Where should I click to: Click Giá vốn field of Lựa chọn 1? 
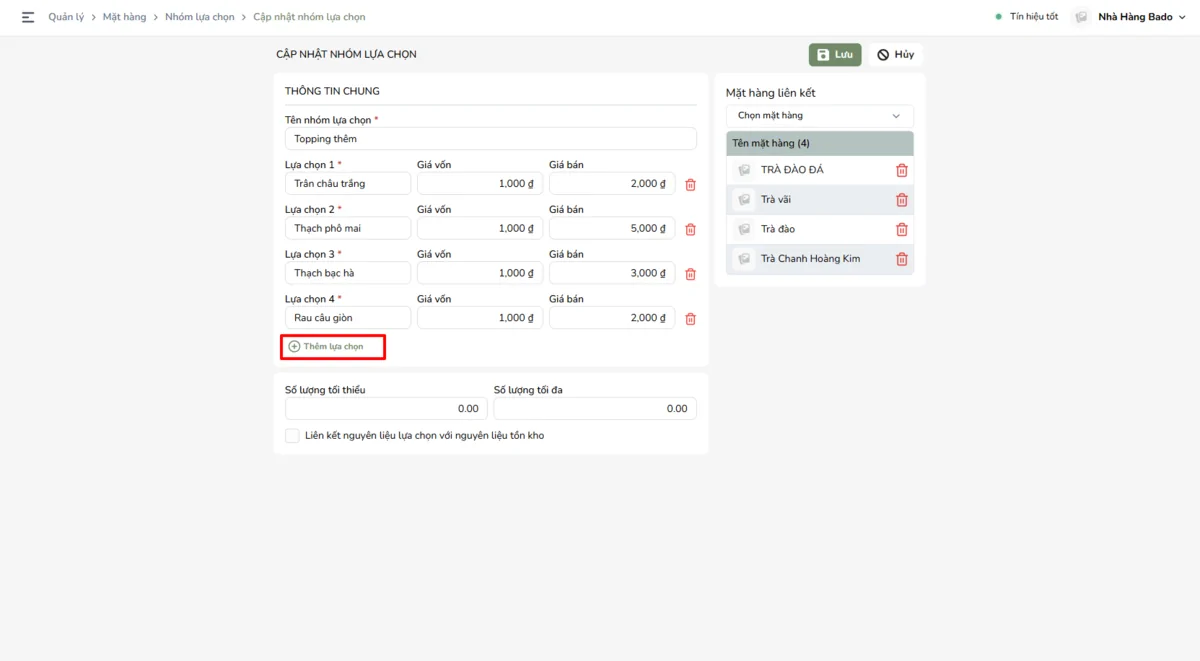click(480, 184)
